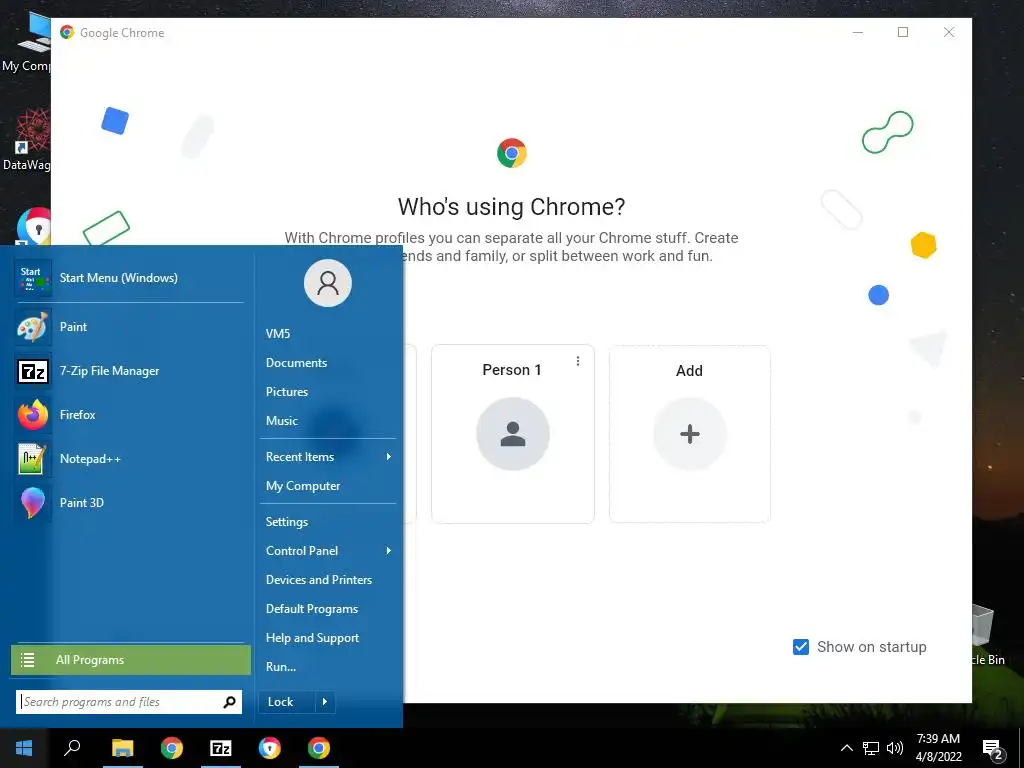Screen dimensions: 1024x768
Task: Open the volume icon in system tray
Action: (x=895, y=748)
